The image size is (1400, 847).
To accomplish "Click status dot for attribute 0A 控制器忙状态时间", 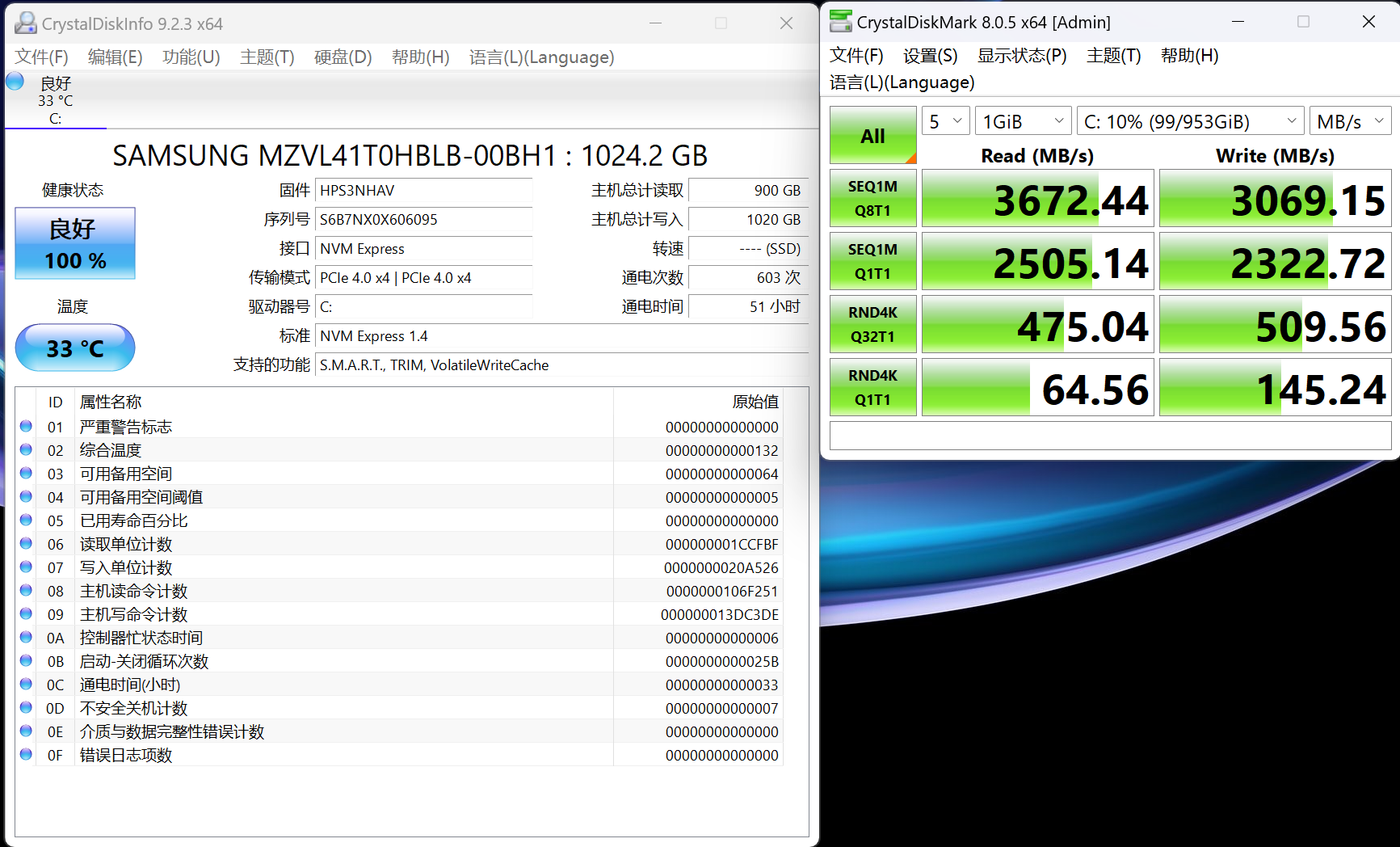I will (x=26, y=637).
